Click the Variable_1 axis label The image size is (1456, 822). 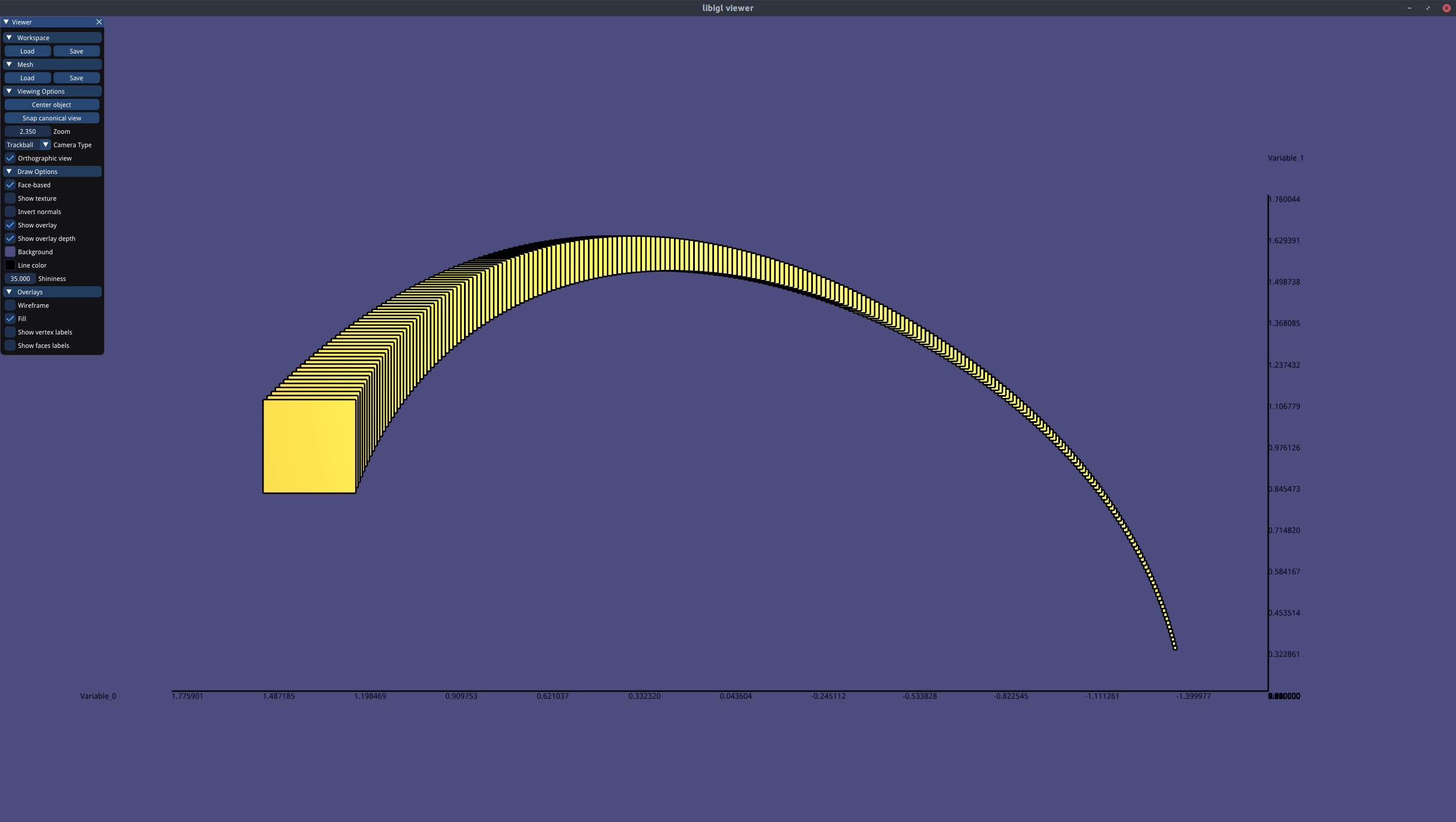(1286, 158)
